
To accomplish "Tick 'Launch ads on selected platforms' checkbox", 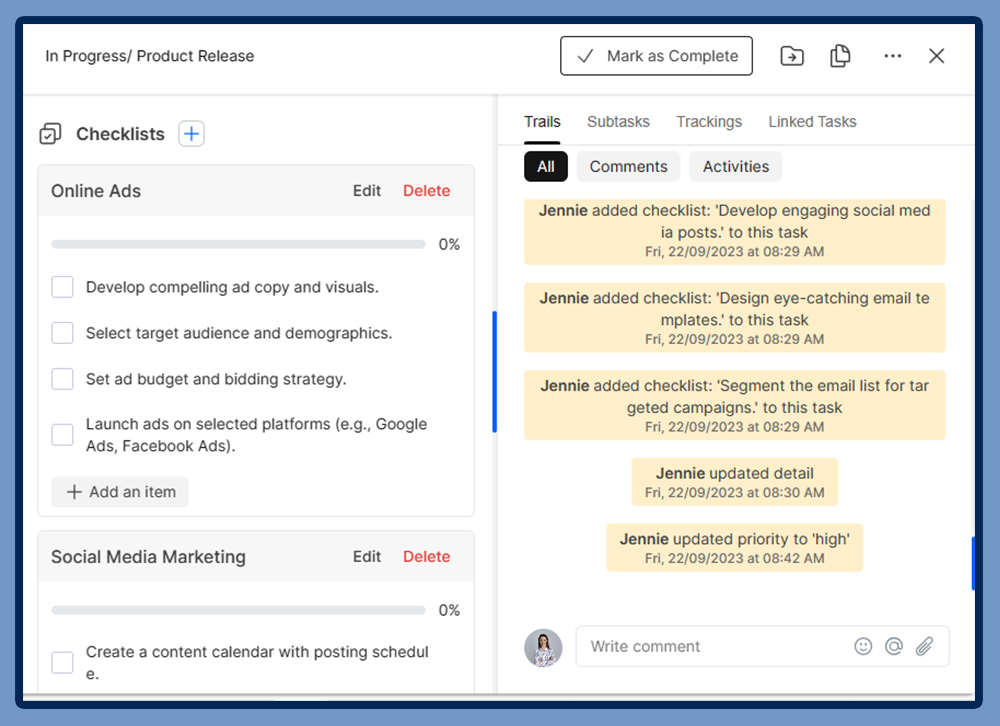I will point(62,435).
